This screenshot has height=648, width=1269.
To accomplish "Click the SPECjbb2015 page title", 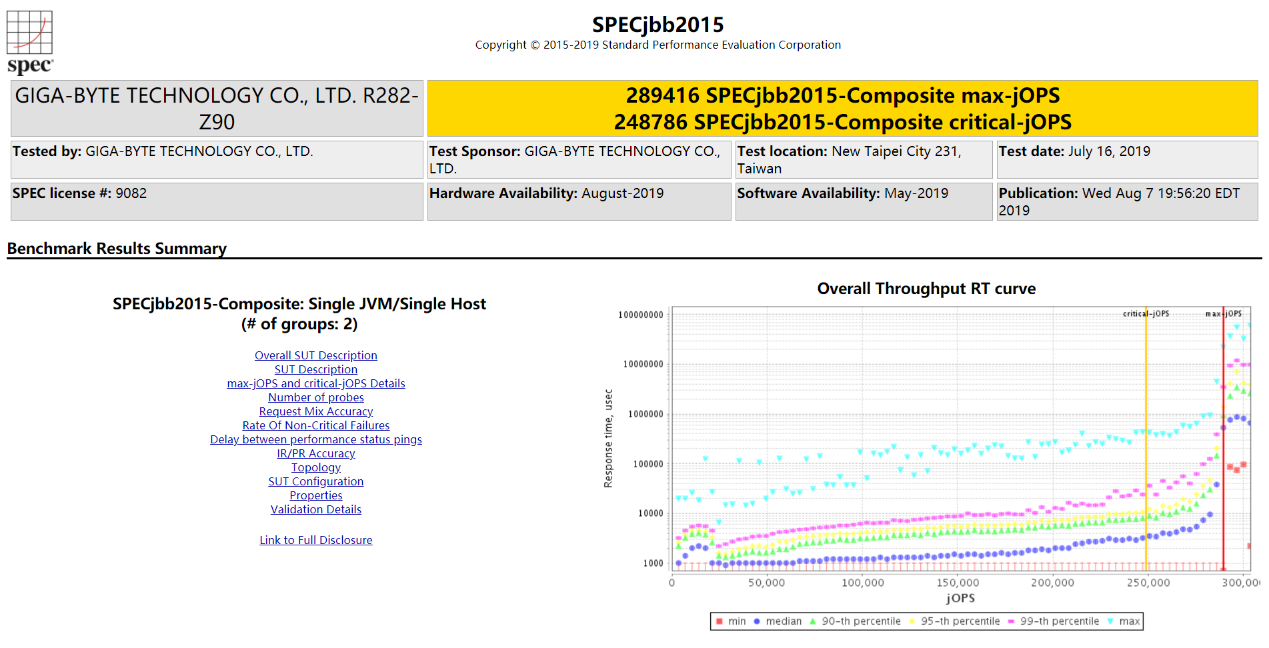I will [658, 25].
